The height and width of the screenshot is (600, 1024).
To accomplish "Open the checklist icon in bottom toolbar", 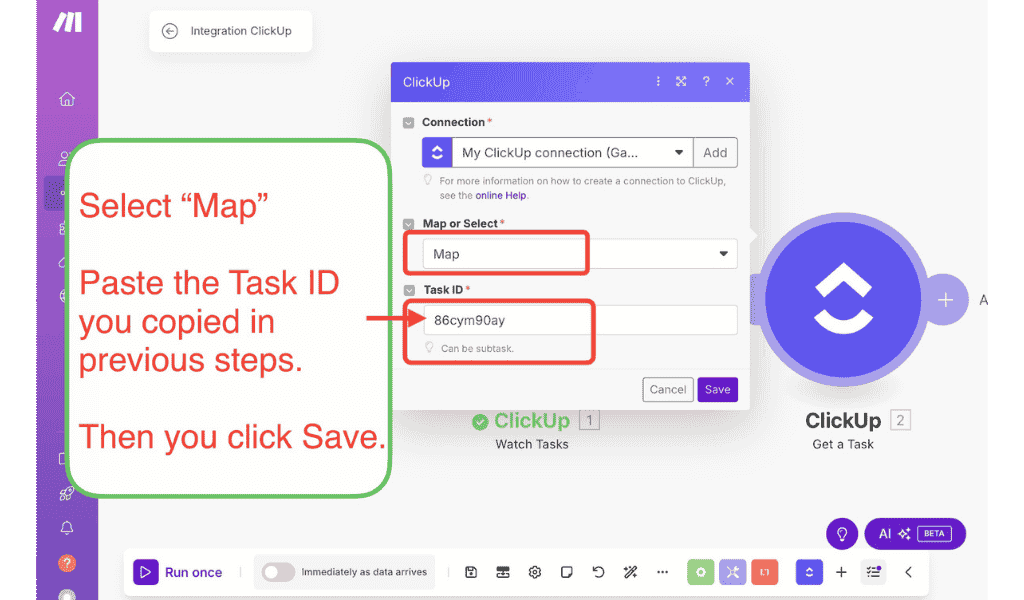I will 873,573.
